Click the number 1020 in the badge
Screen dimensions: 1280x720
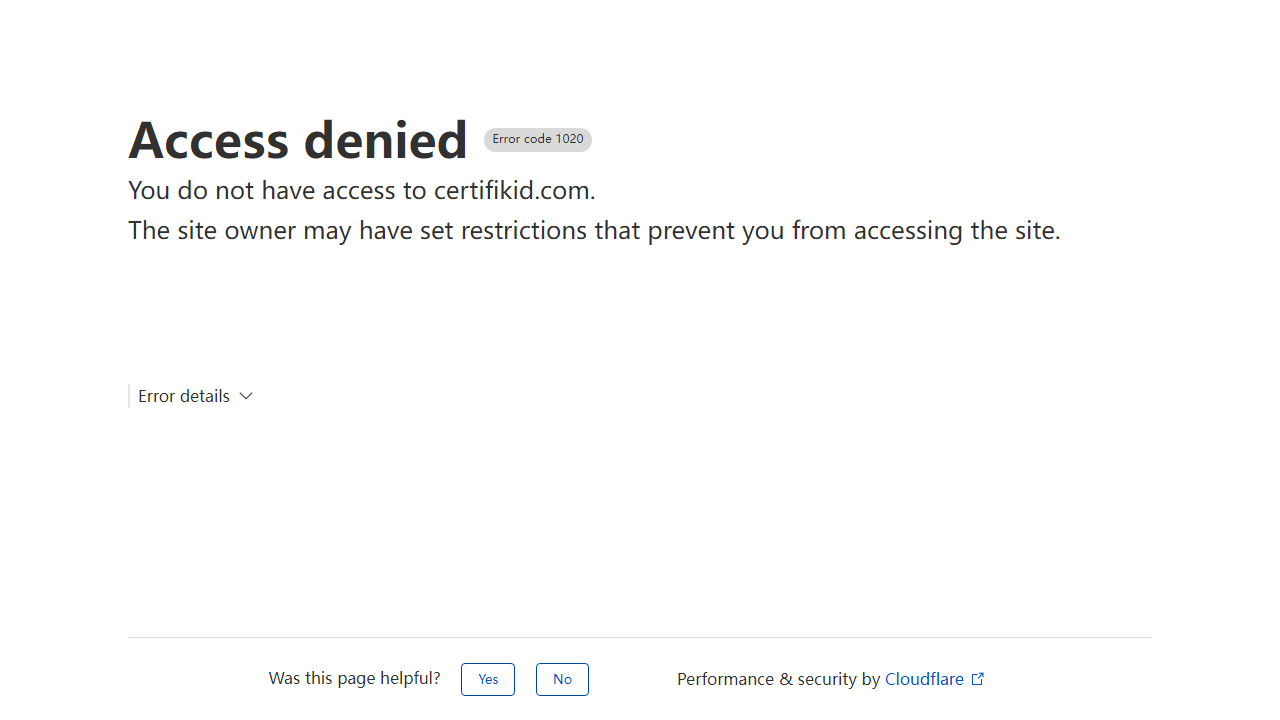570,139
